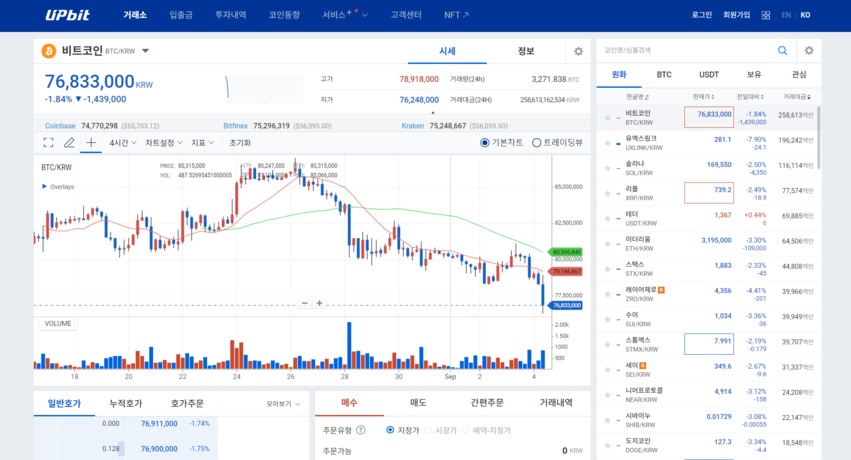Select the 트레이딩뷰 radio button
This screenshot has height=460, width=851.
click(x=537, y=143)
